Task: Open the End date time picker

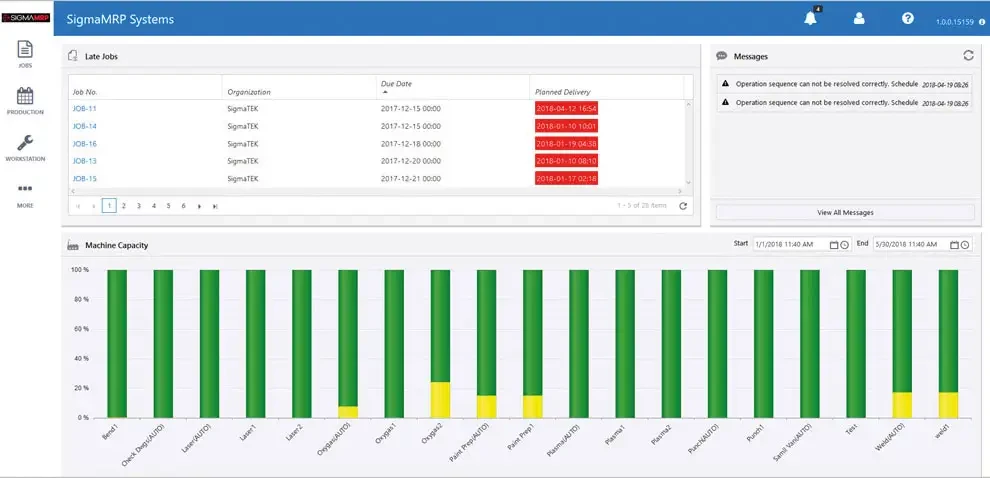Action: [964, 244]
